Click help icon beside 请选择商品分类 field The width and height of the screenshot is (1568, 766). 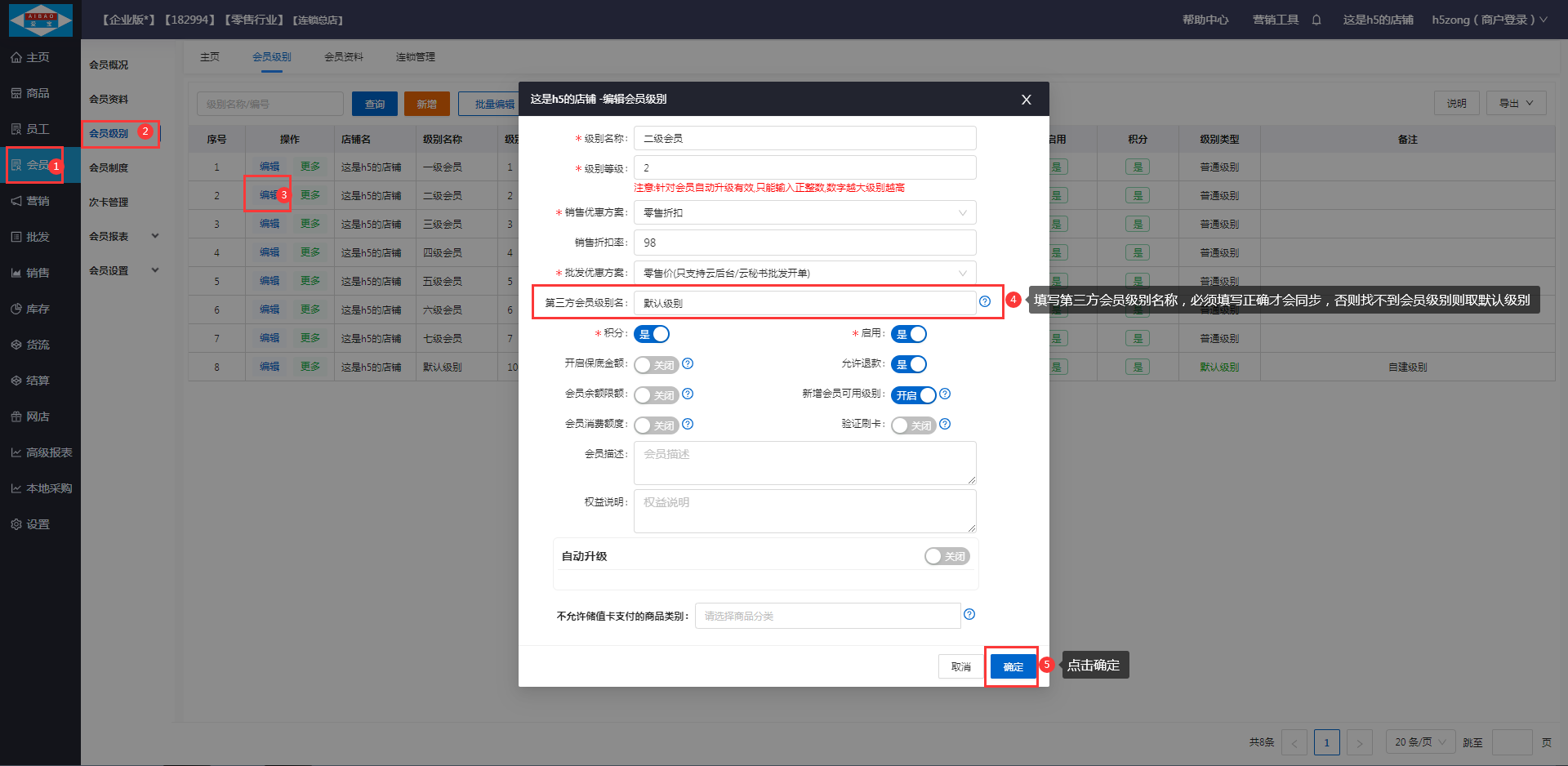(969, 614)
